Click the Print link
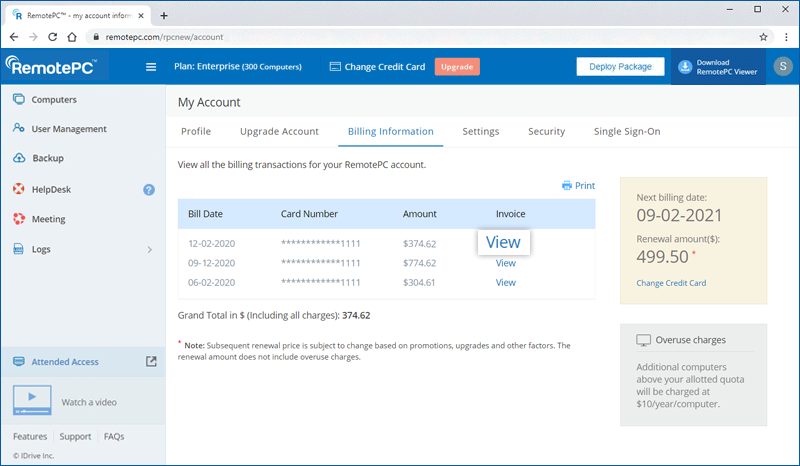 585,185
